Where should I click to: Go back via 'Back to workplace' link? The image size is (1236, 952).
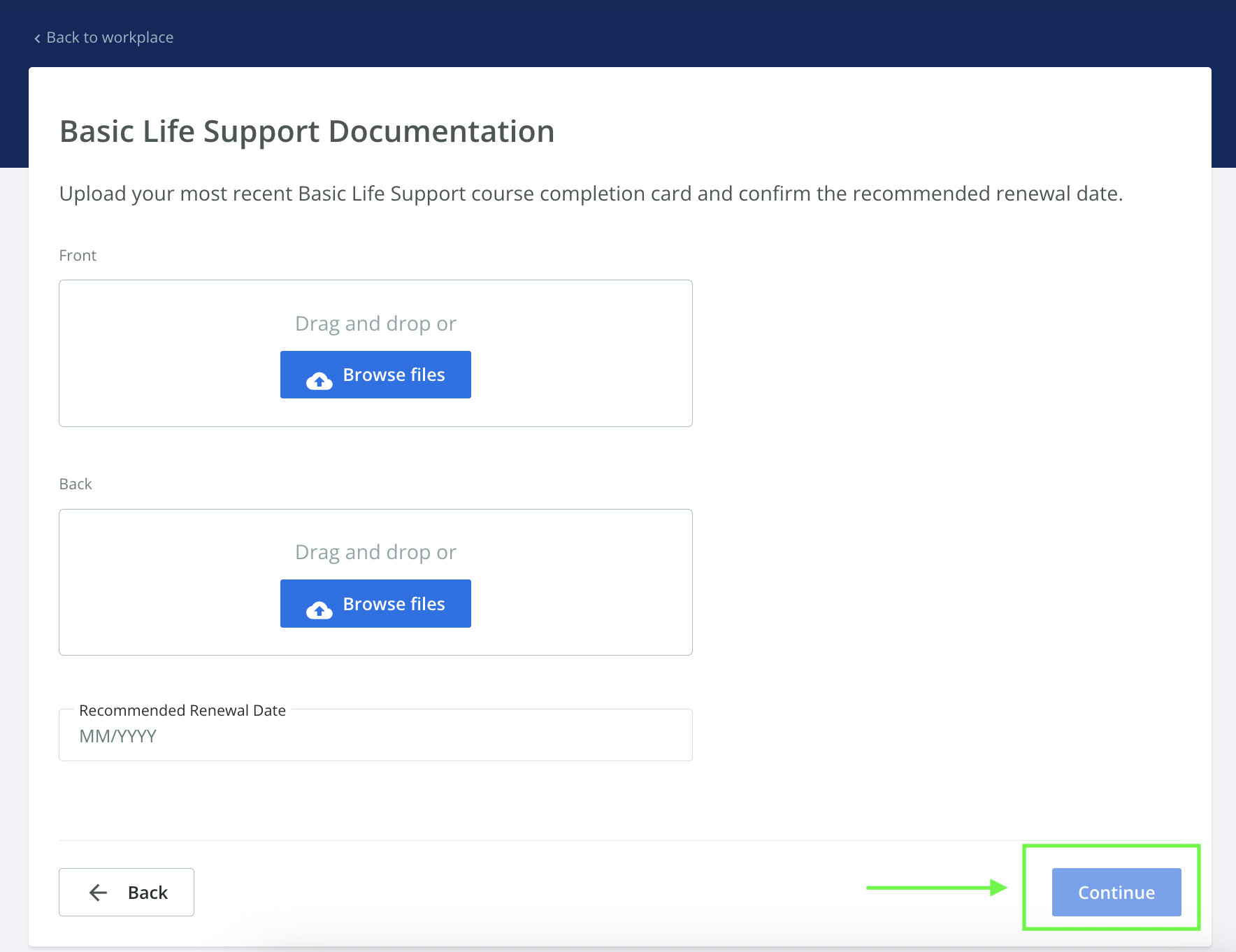click(x=103, y=38)
